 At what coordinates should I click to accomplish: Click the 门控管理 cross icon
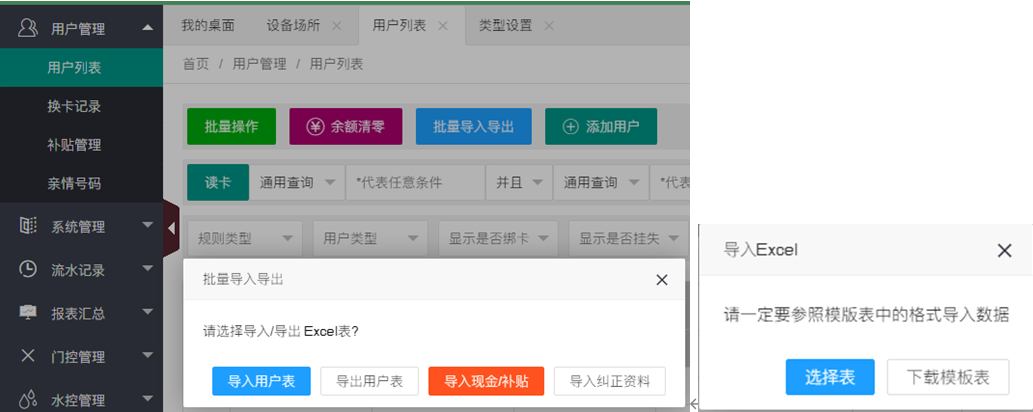pos(29,356)
